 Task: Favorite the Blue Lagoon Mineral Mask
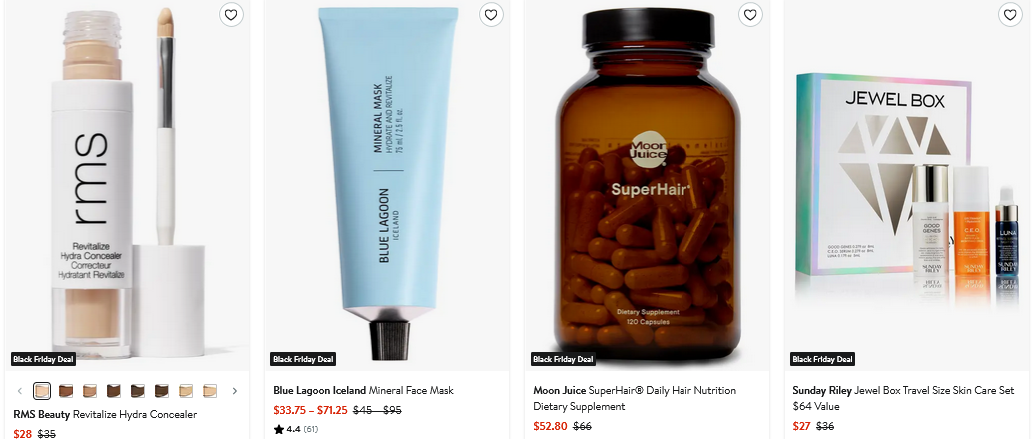[490, 15]
